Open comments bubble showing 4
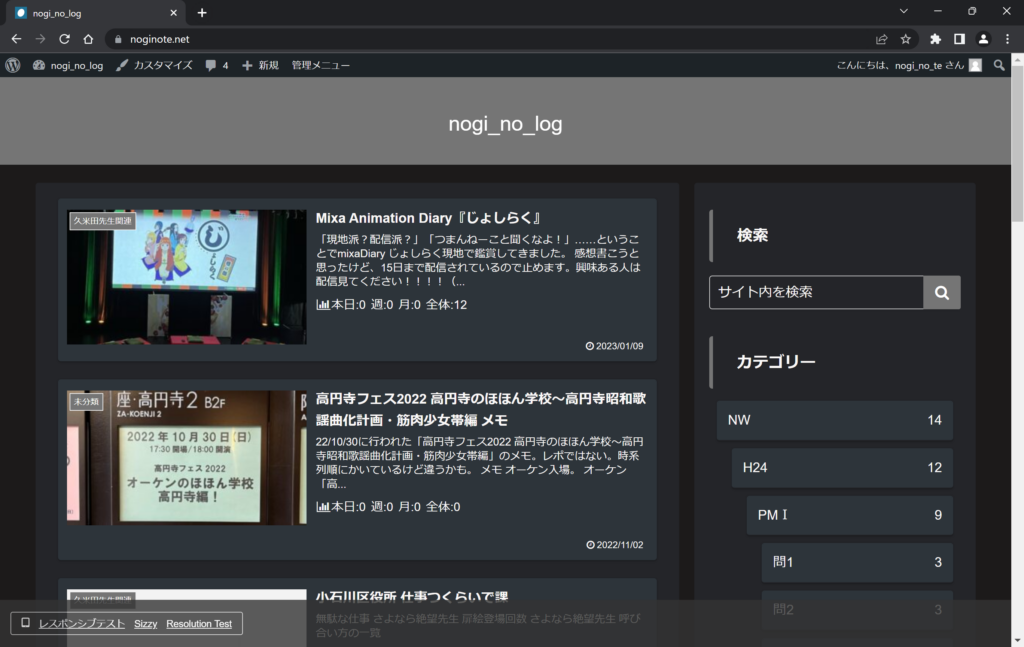Screen dimensions: 1024x647 tap(217, 65)
